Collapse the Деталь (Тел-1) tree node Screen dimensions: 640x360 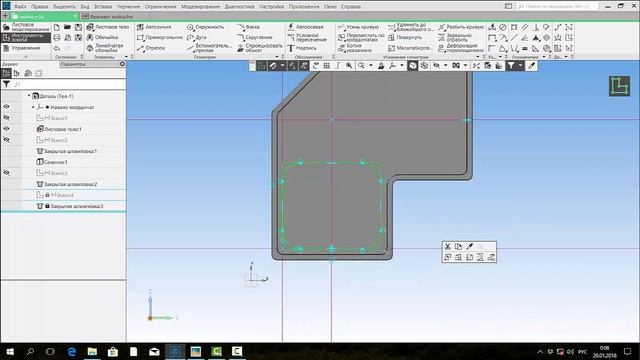click(29, 96)
